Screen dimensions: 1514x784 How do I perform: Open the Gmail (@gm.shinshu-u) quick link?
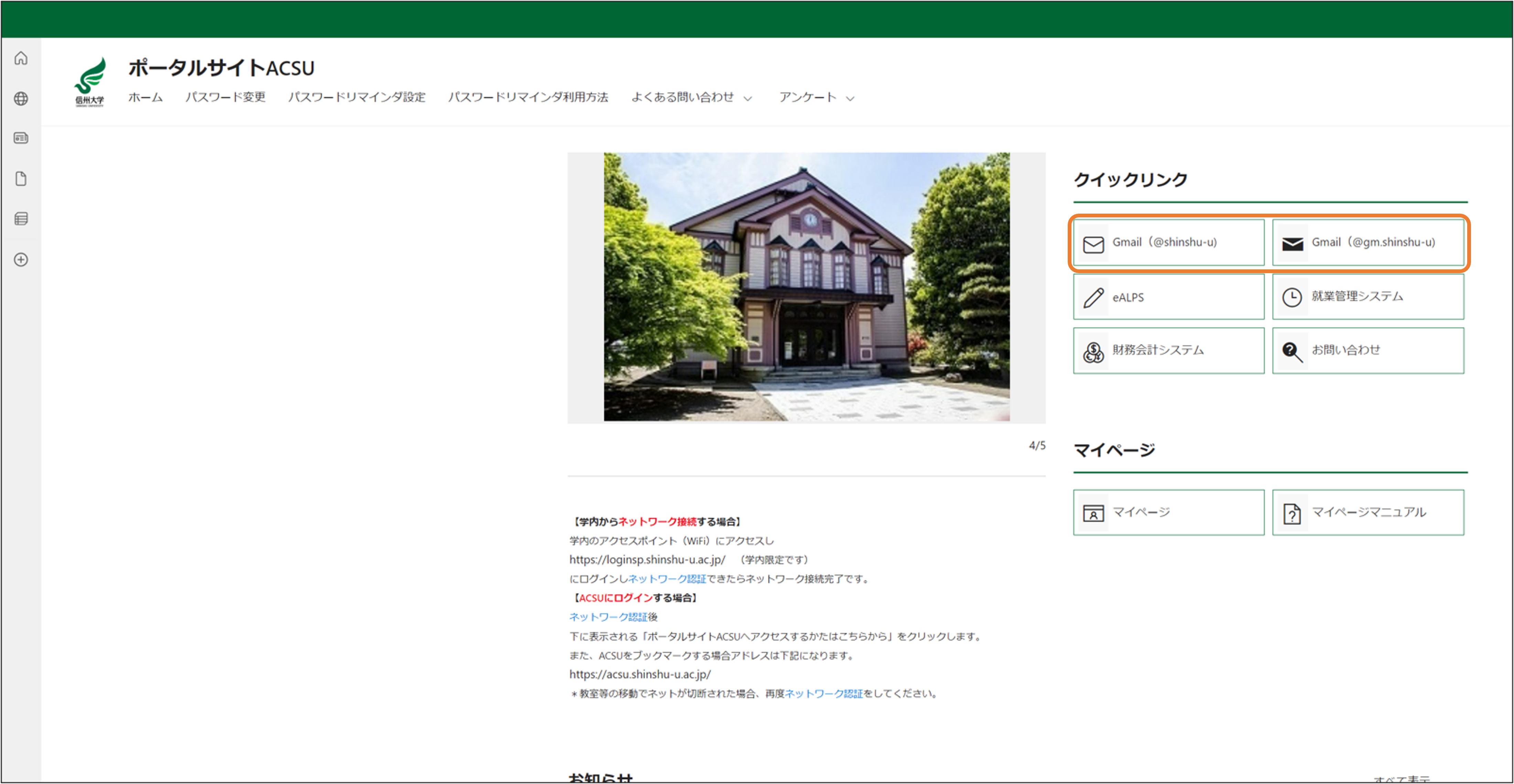click(x=1368, y=243)
